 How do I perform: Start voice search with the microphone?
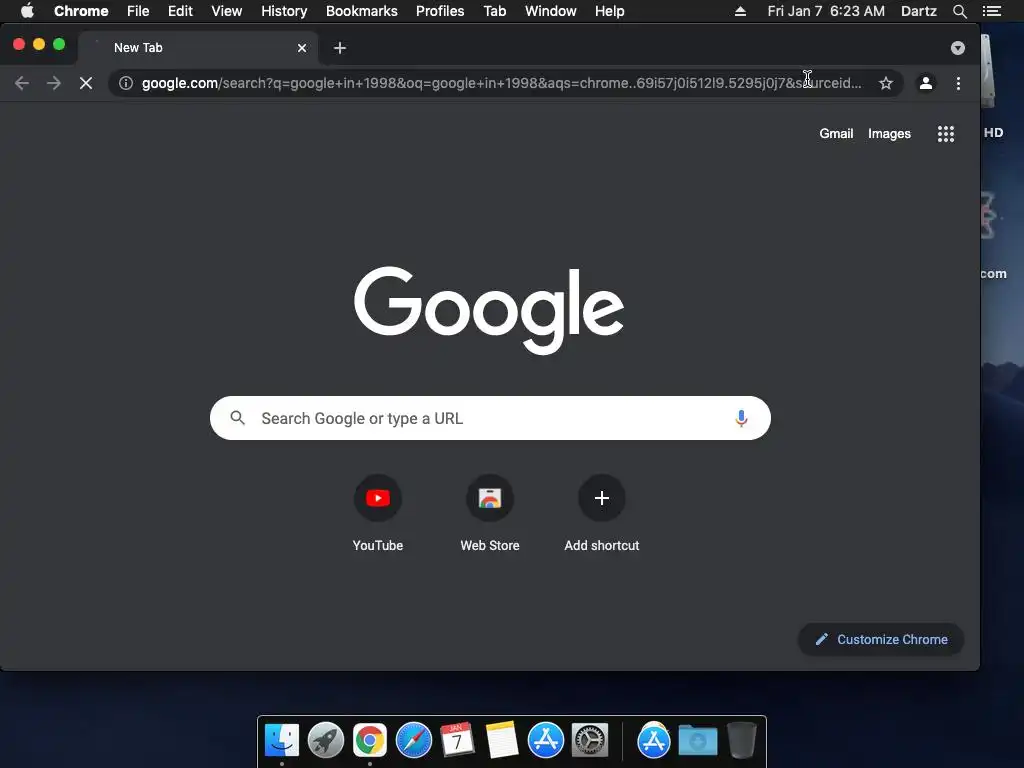[x=741, y=418]
